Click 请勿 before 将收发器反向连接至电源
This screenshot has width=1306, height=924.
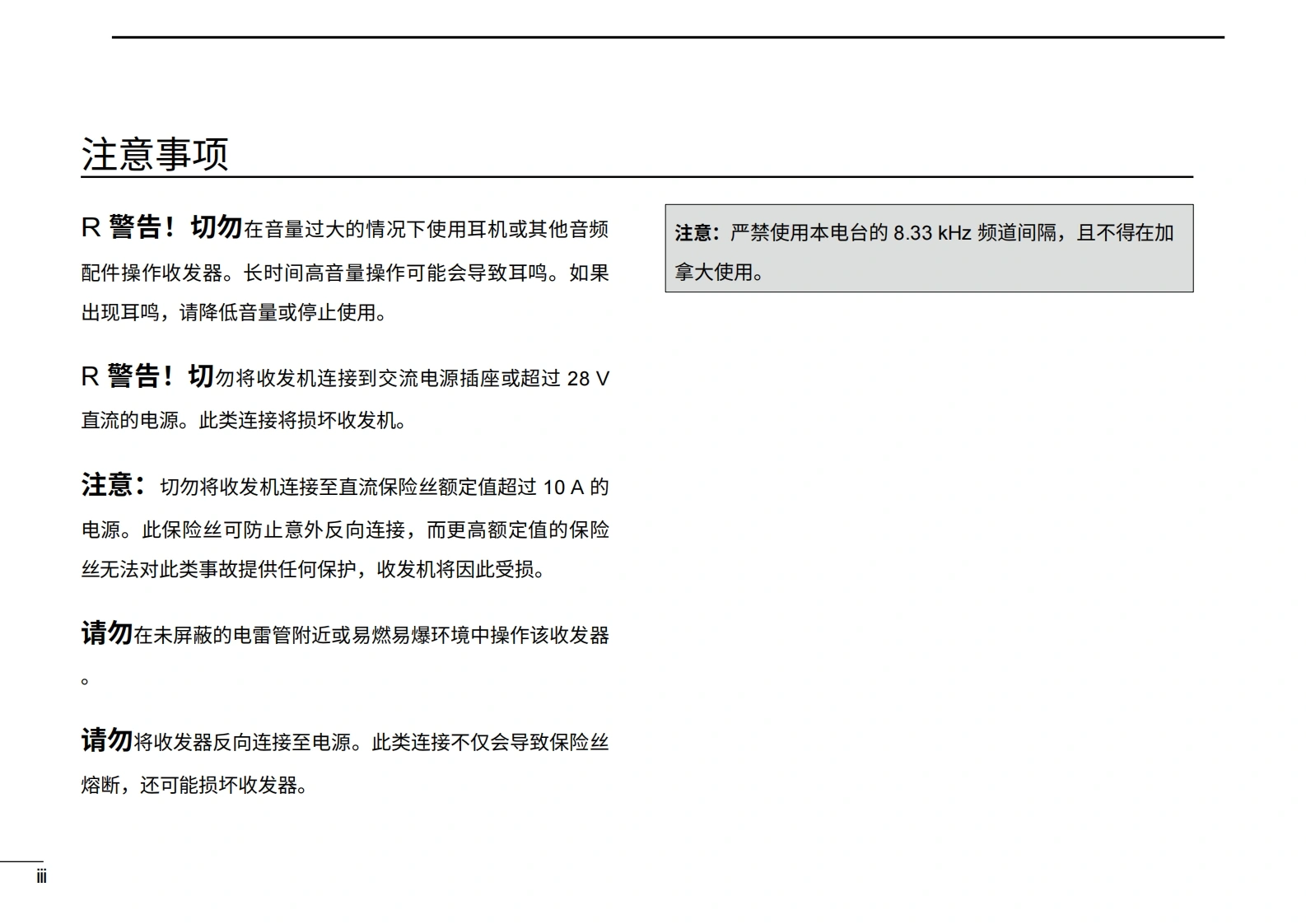pyautogui.click(x=106, y=740)
